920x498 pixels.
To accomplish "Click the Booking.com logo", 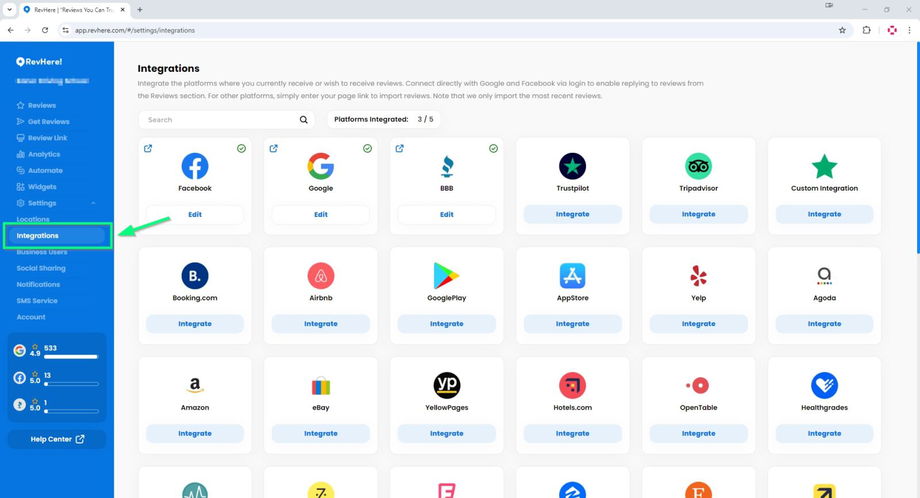I will (x=195, y=276).
